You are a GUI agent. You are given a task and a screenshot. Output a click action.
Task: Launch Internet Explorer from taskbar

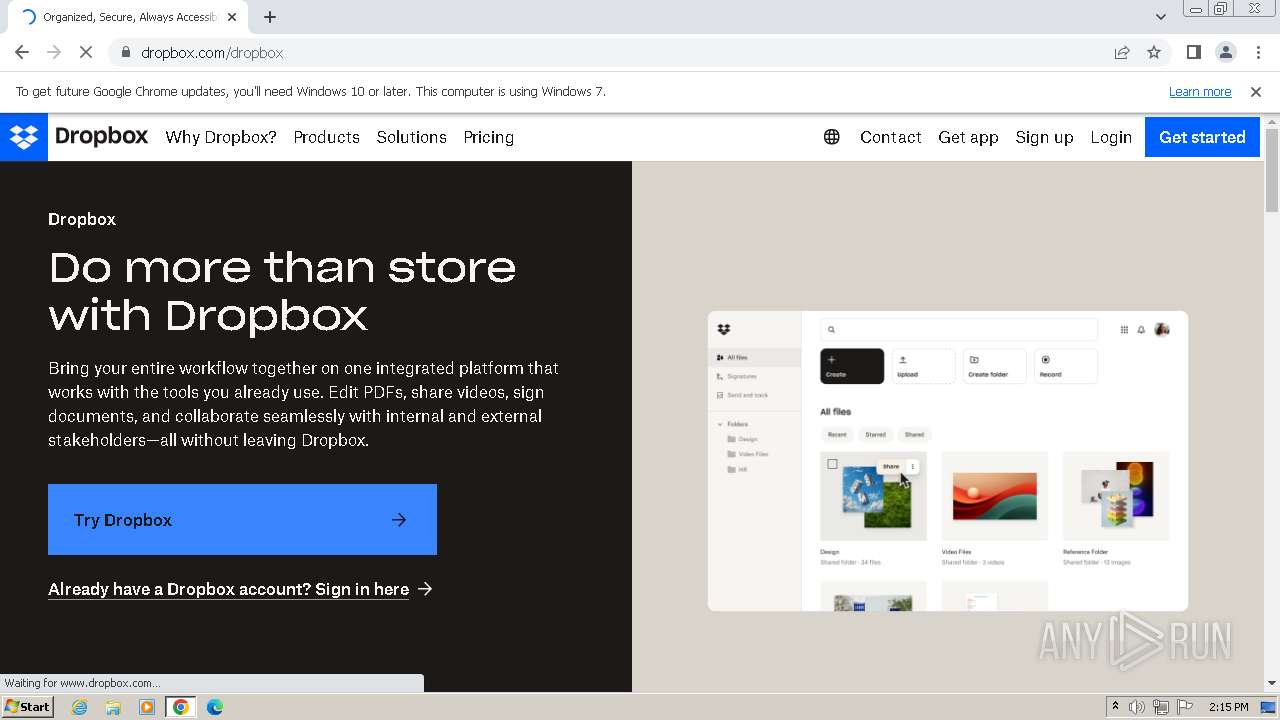click(x=79, y=707)
